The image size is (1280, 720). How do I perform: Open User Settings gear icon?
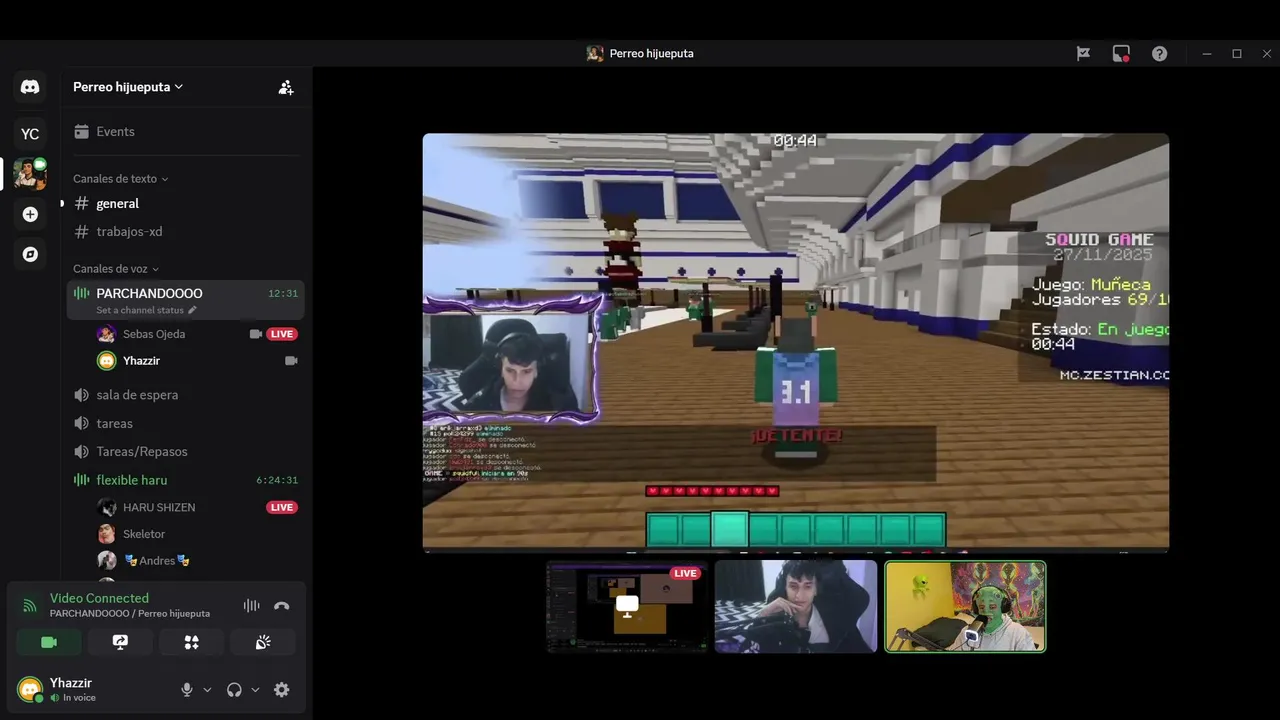click(282, 690)
